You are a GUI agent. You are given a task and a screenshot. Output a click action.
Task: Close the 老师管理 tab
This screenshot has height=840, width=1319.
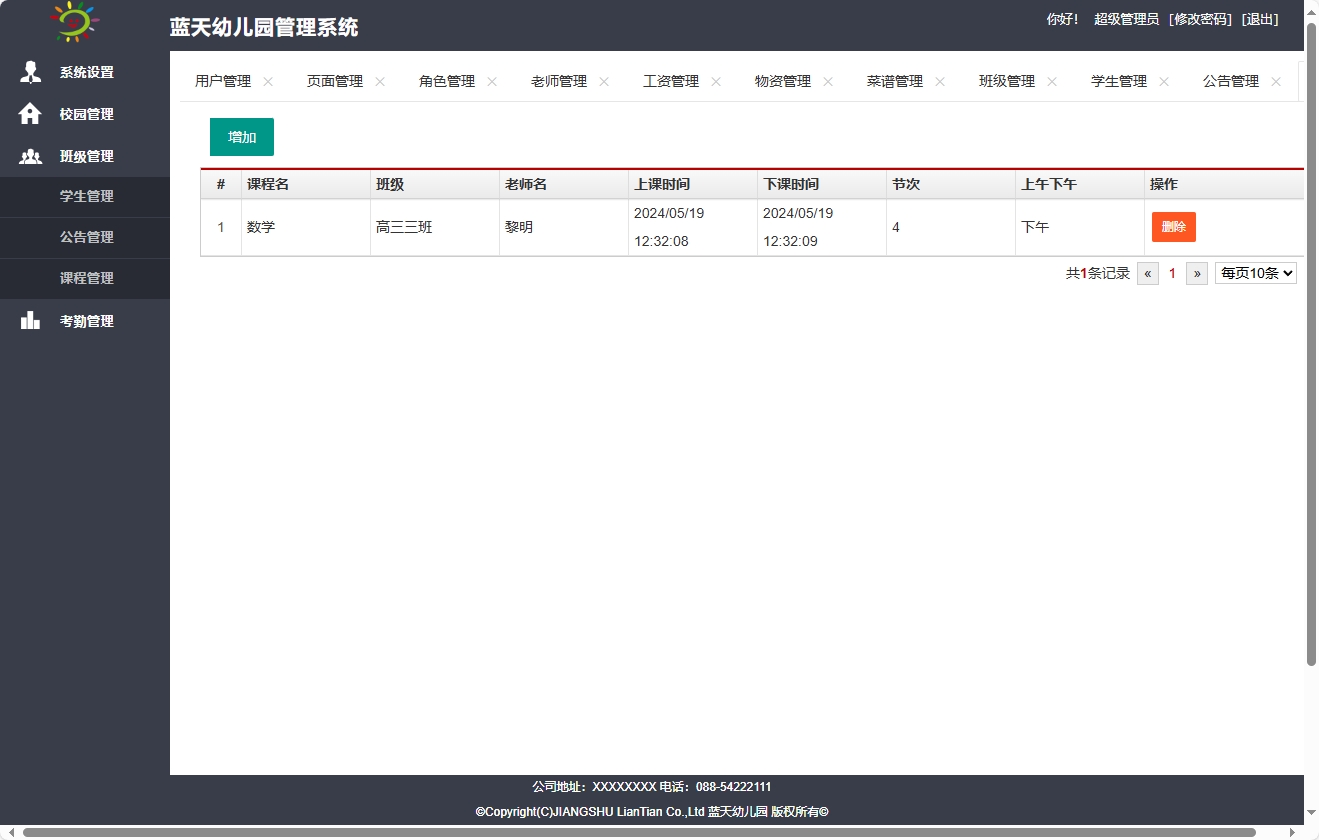pyautogui.click(x=604, y=82)
